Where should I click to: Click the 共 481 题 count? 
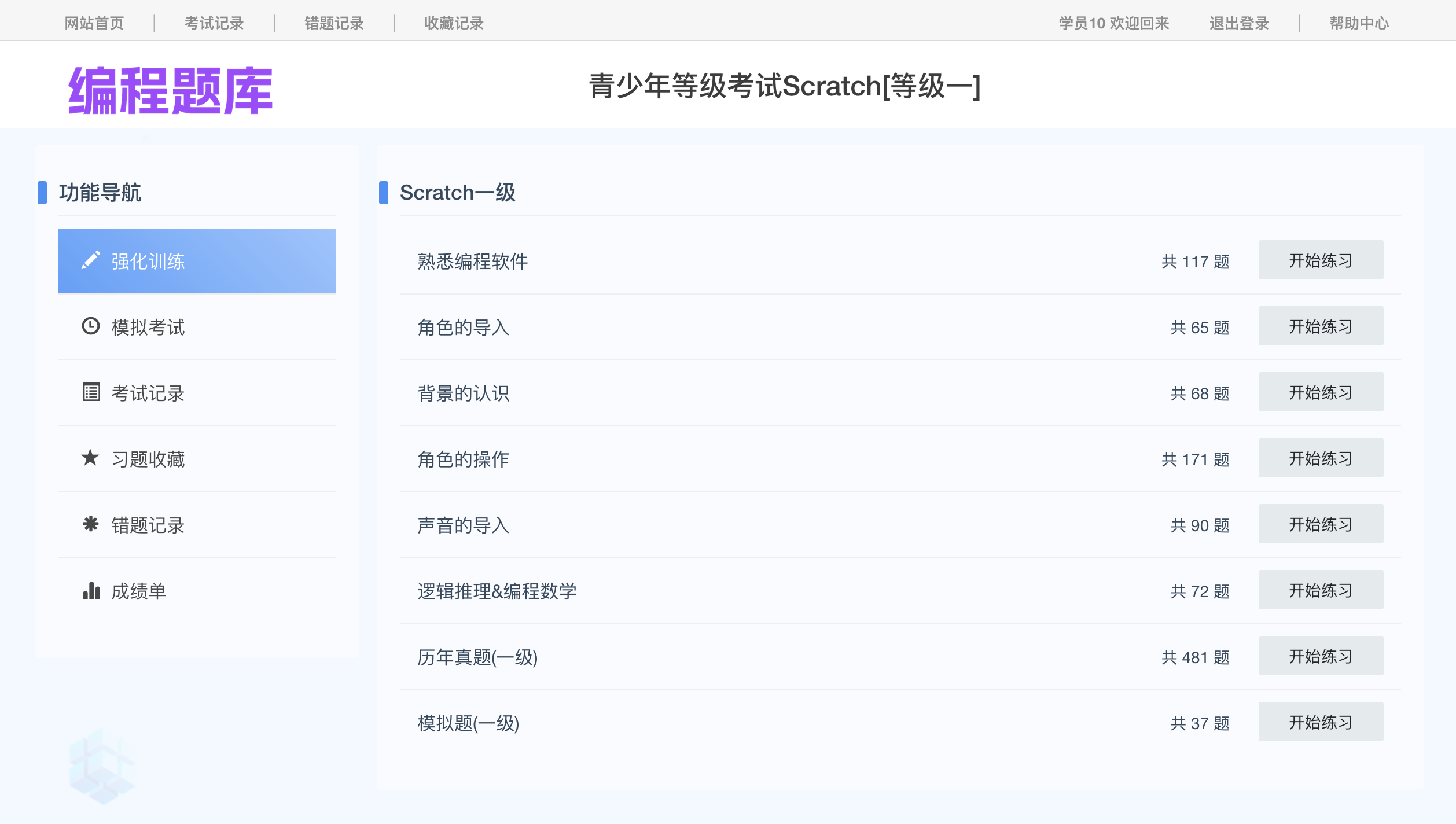coord(1196,657)
